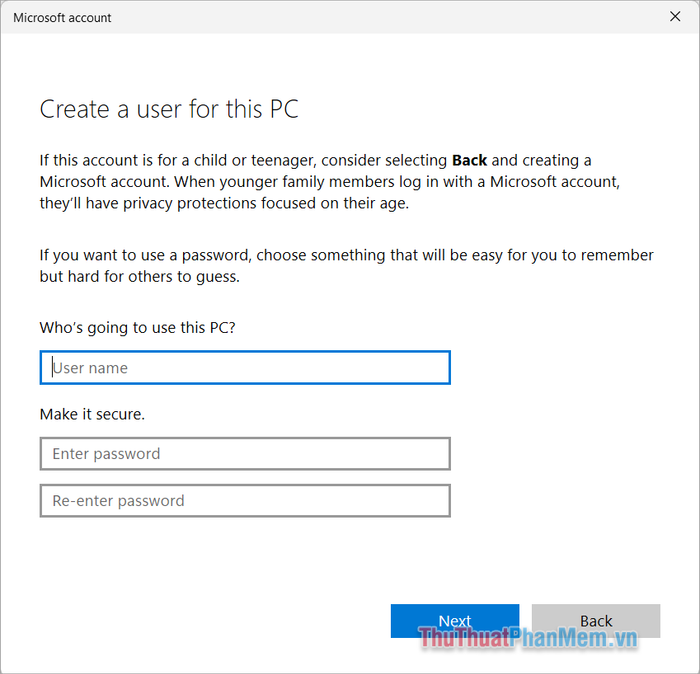
Task: Click the 'Who's going to use this PC?' label
Action: 138,328
